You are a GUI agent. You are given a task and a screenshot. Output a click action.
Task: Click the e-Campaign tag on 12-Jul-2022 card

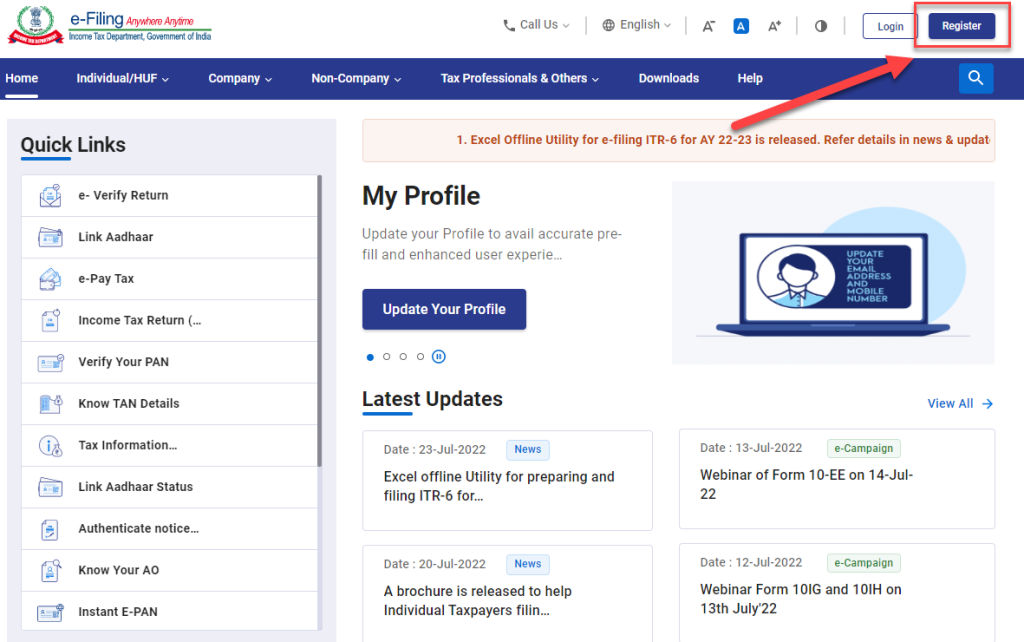[863, 562]
